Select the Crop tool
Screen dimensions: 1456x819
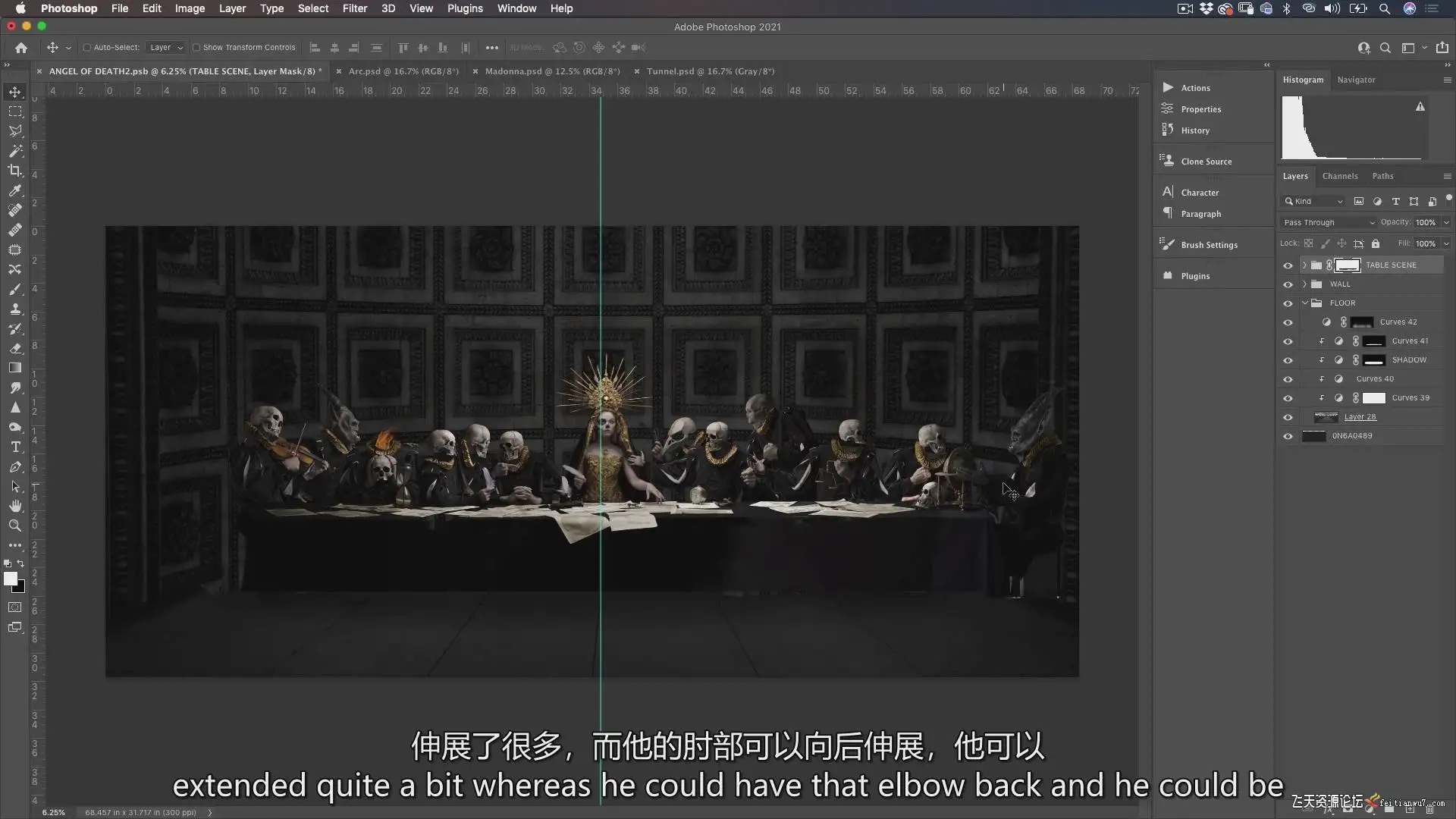(15, 171)
